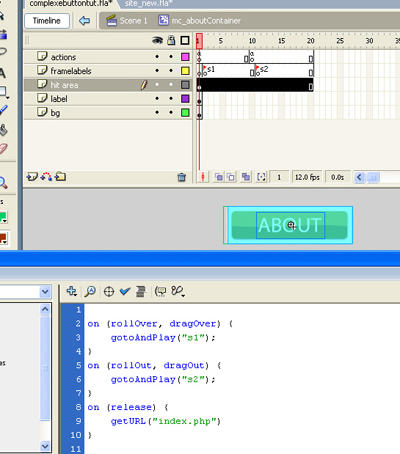
Task: Click green outline swatch of bg layer
Action: pyautogui.click(x=185, y=113)
